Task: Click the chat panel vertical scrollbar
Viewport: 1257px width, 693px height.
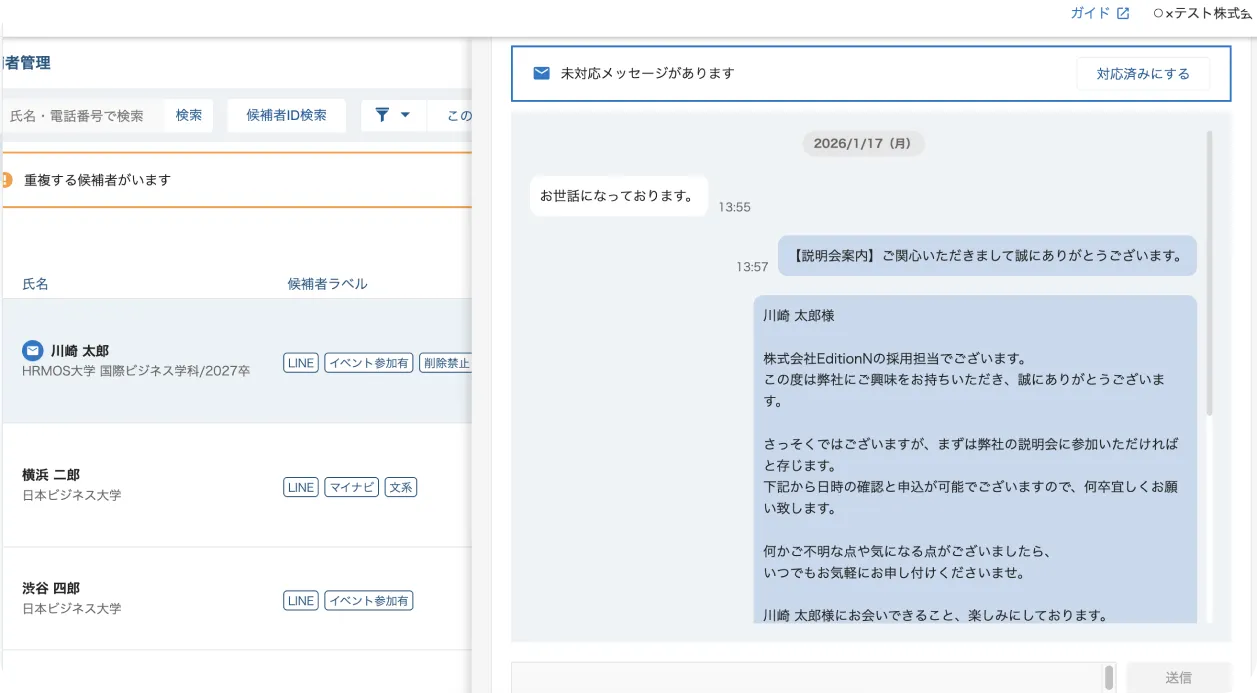Action: coord(1209,273)
